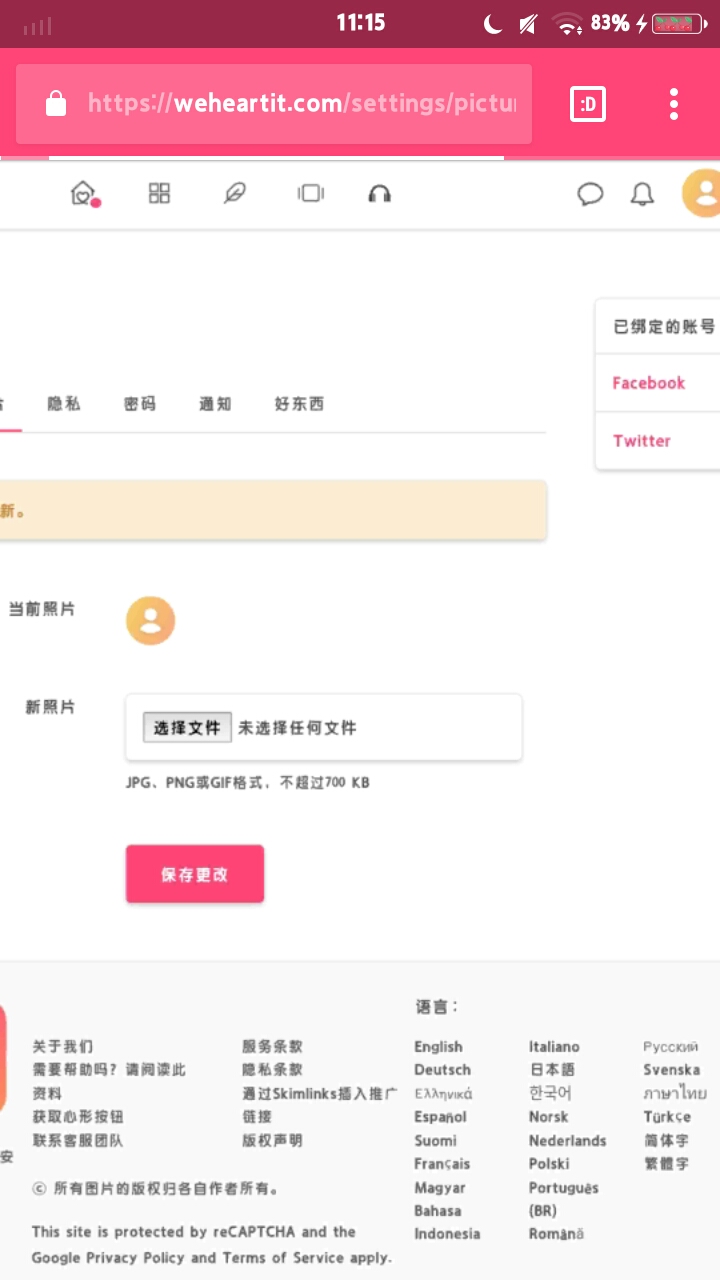
Task: Select English in the language list
Action: coord(438,1047)
